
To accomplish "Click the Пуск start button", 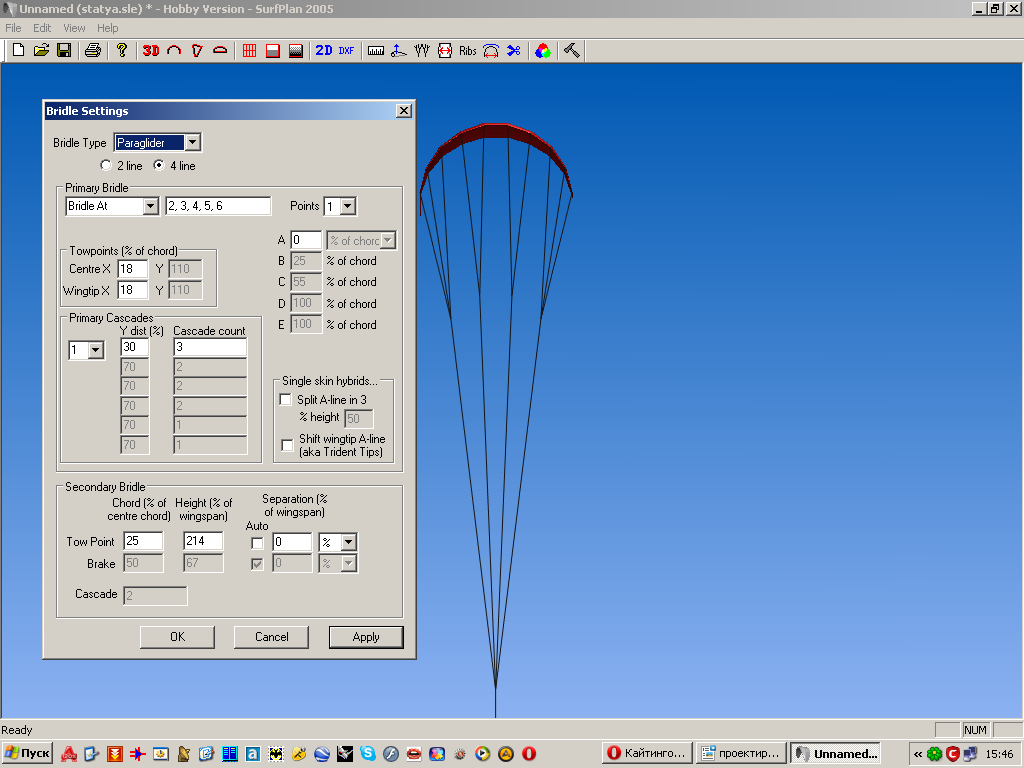I will pos(28,753).
